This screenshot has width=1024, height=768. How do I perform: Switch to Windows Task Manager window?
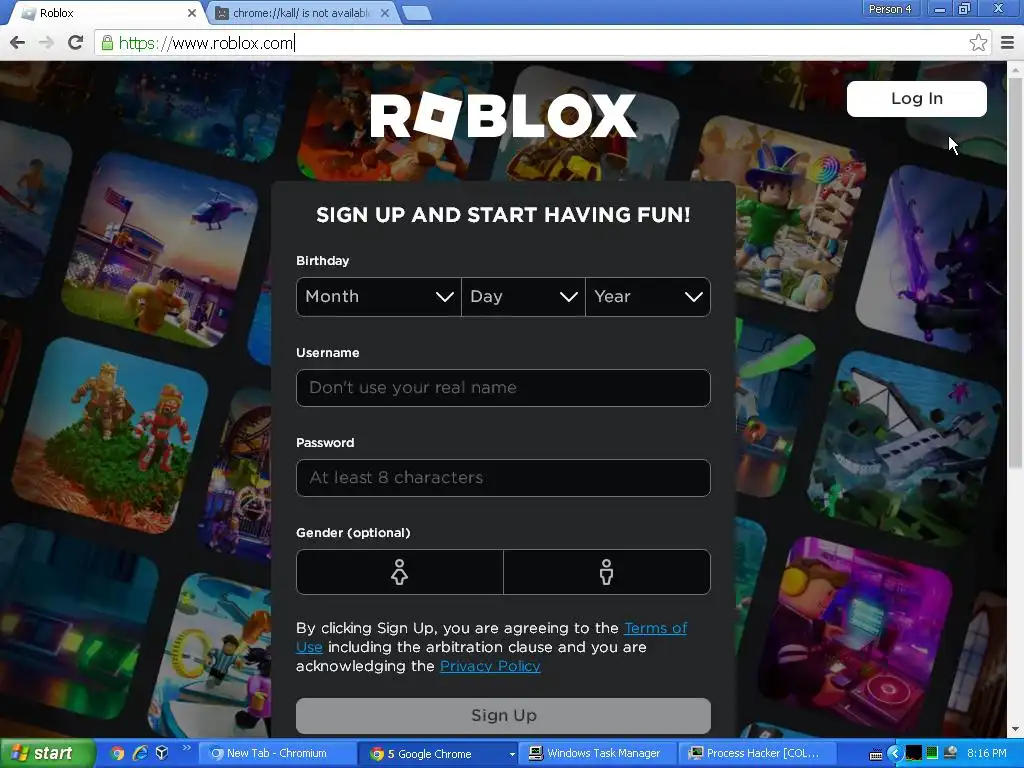[x=598, y=754]
